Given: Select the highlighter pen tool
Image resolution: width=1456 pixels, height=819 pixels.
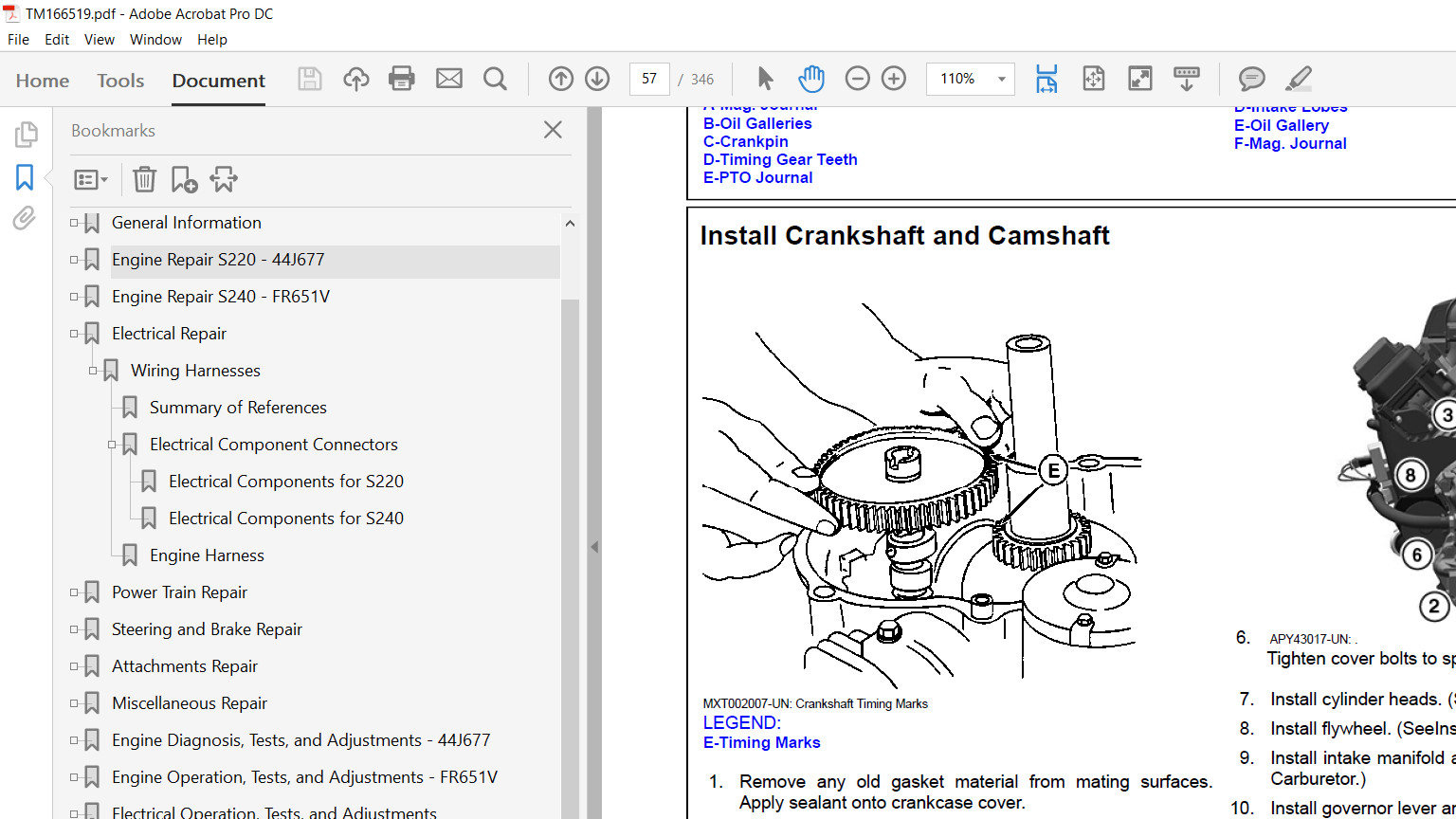Looking at the screenshot, I should 1299,79.
